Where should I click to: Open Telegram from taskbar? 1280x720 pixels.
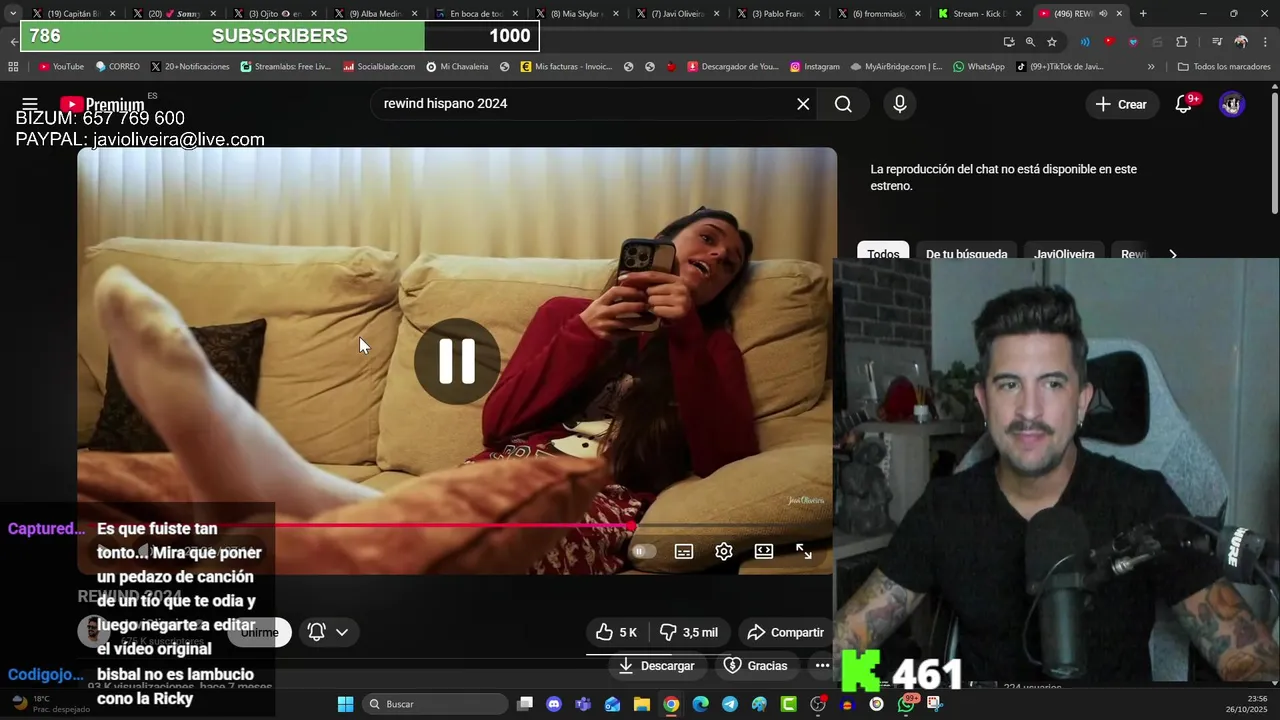tap(730, 704)
